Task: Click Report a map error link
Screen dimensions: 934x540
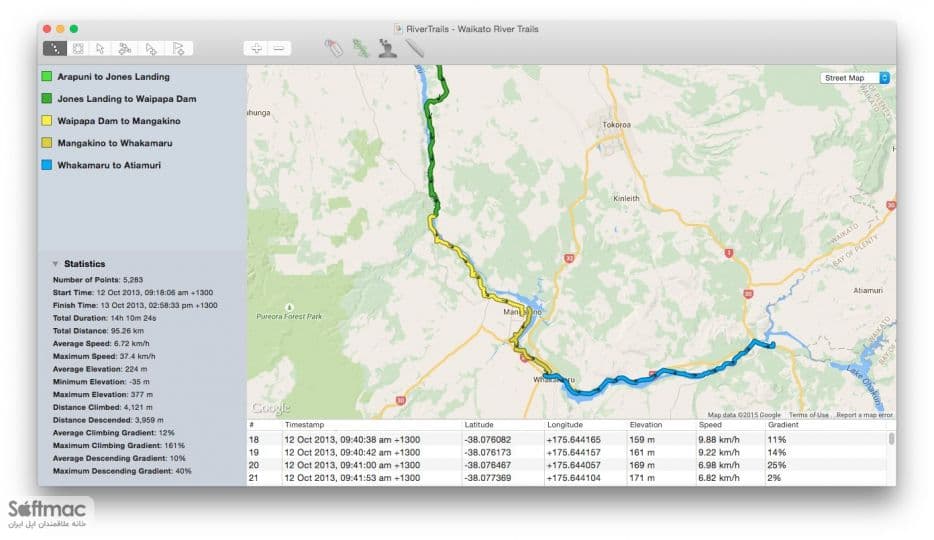Action: pos(864,415)
